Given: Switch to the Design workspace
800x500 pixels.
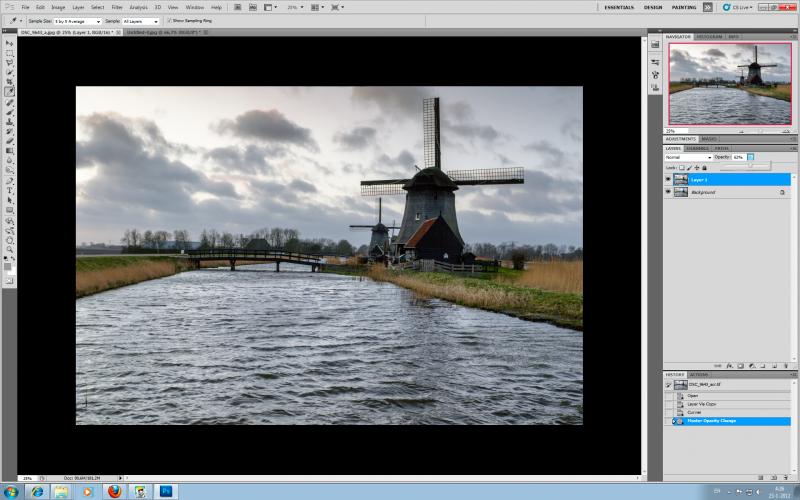Looking at the screenshot, I should point(653,8).
